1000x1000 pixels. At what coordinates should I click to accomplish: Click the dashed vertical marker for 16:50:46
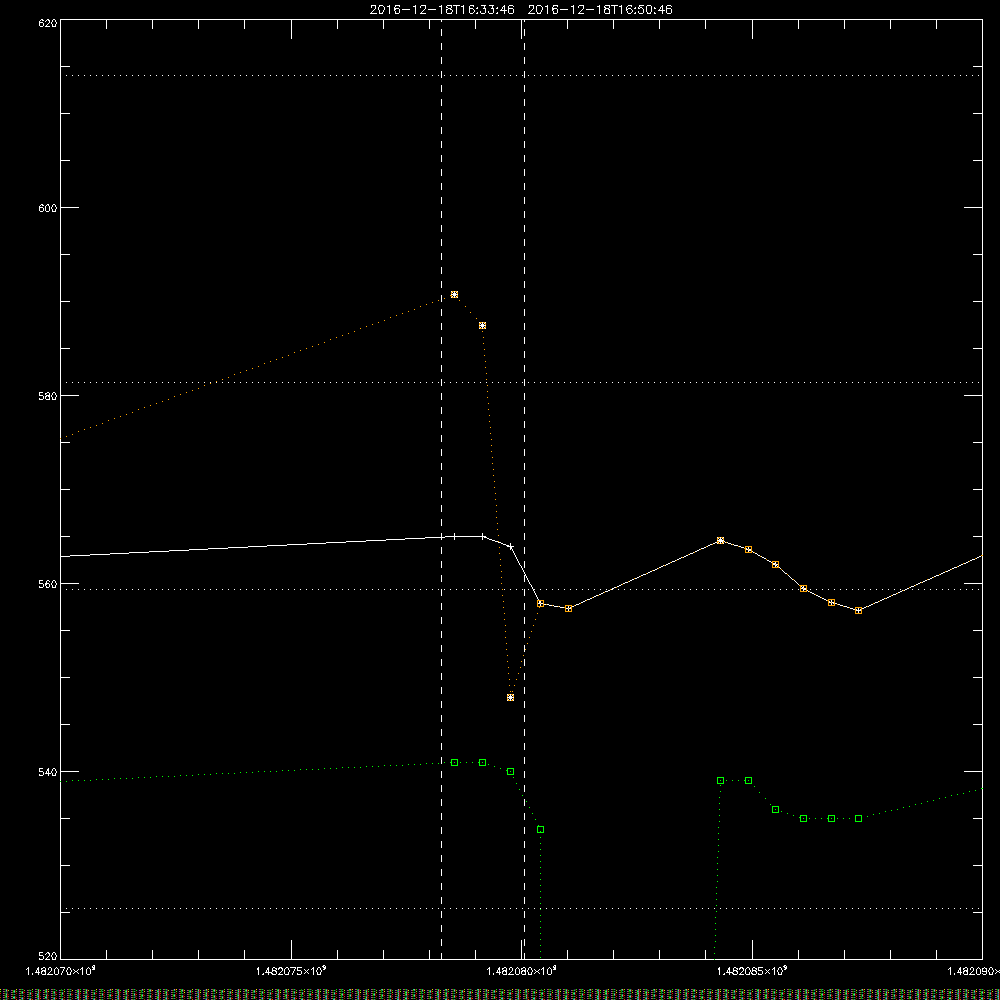(x=524, y=489)
